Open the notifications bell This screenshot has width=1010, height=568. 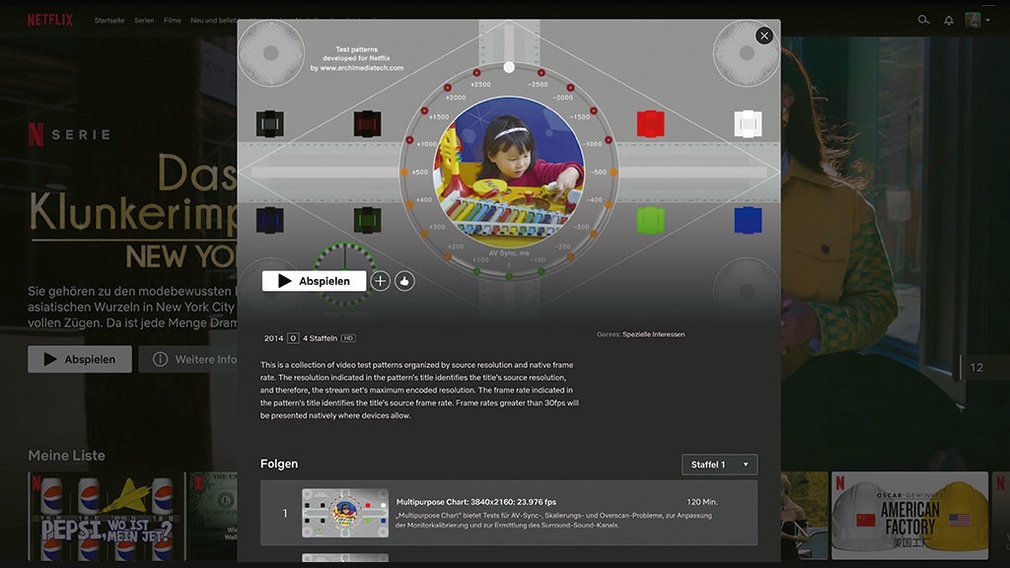(x=949, y=21)
